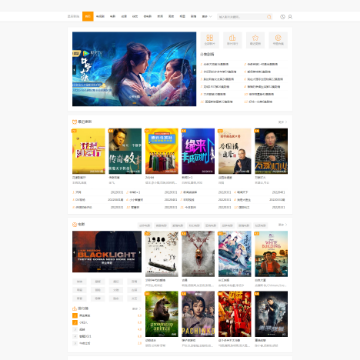
Task: Click inside the search input field
Action: pyautogui.click(x=242, y=17)
